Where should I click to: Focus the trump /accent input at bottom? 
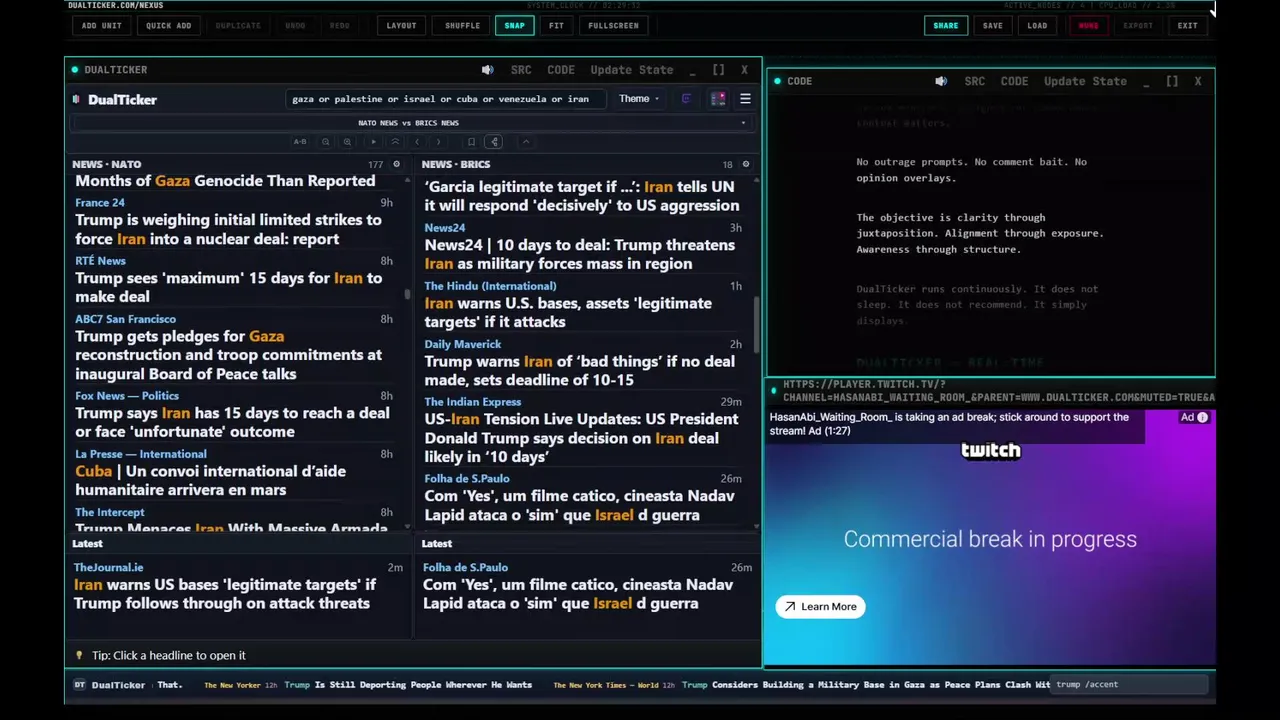[1130, 685]
